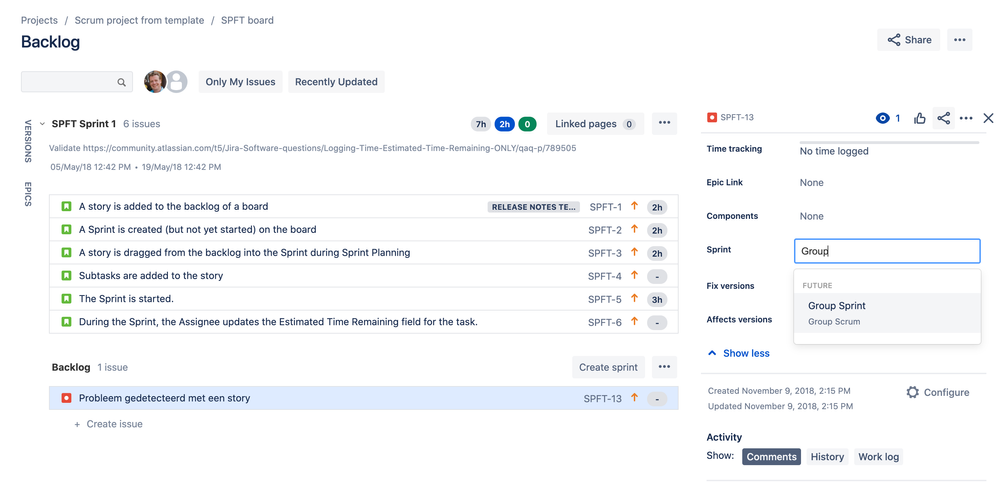The image size is (999, 486).
Task: Toggle the Recently Updated quick filter
Action: [336, 82]
